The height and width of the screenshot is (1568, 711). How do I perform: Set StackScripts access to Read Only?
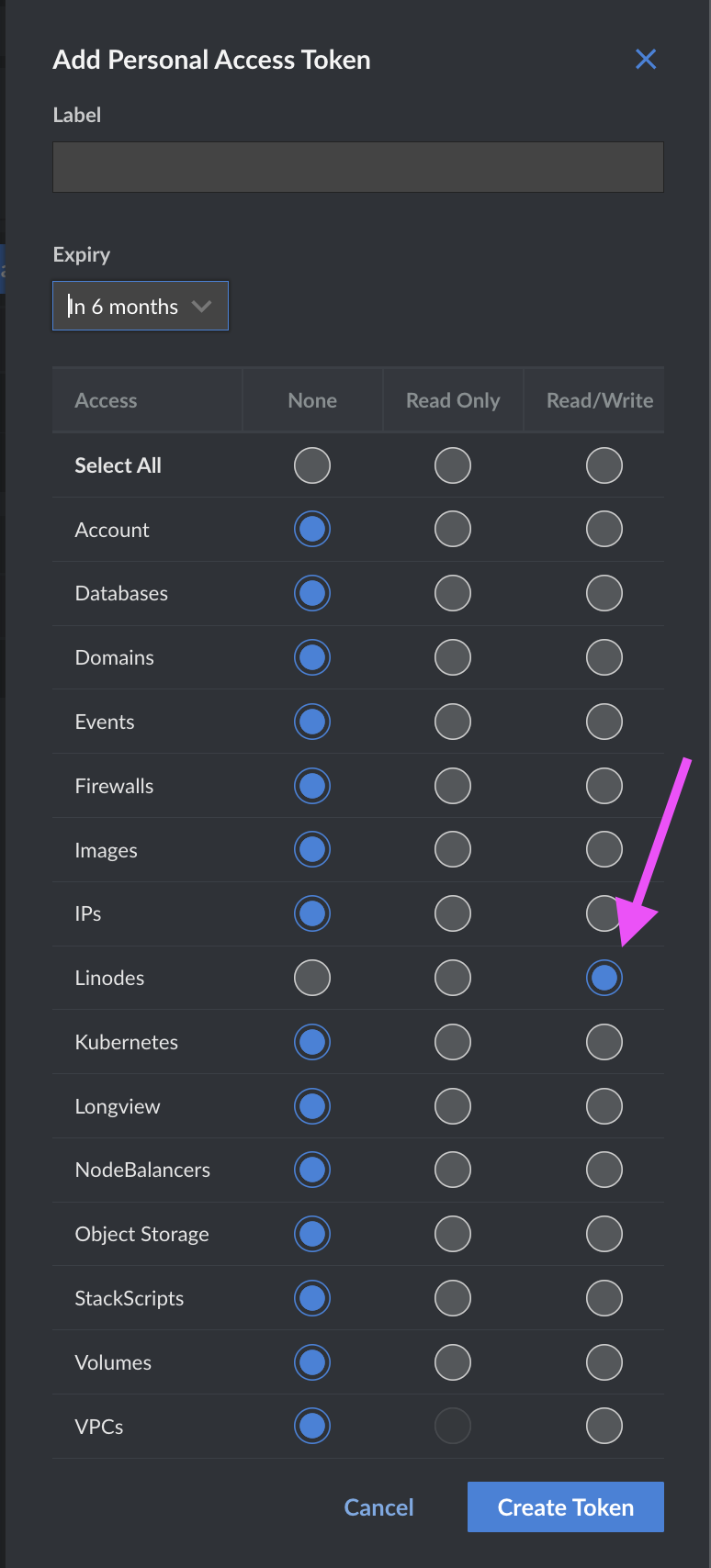pos(453,1298)
